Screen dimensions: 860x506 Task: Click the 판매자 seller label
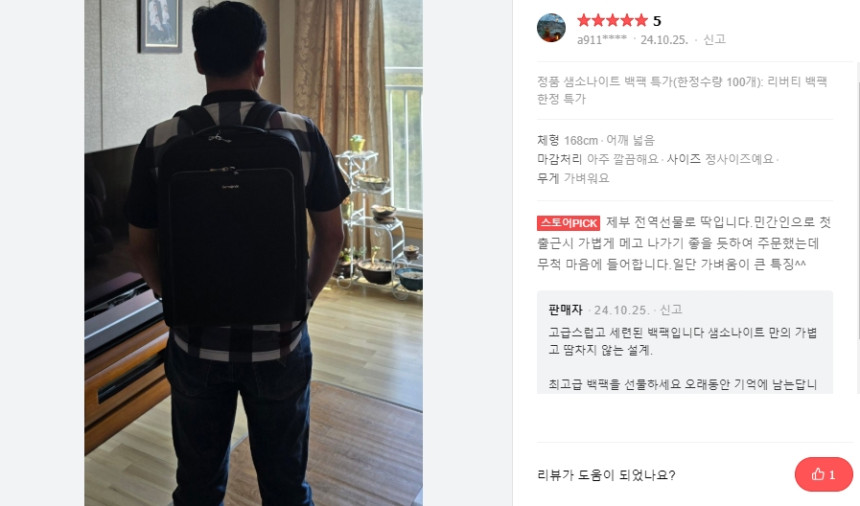(565, 310)
